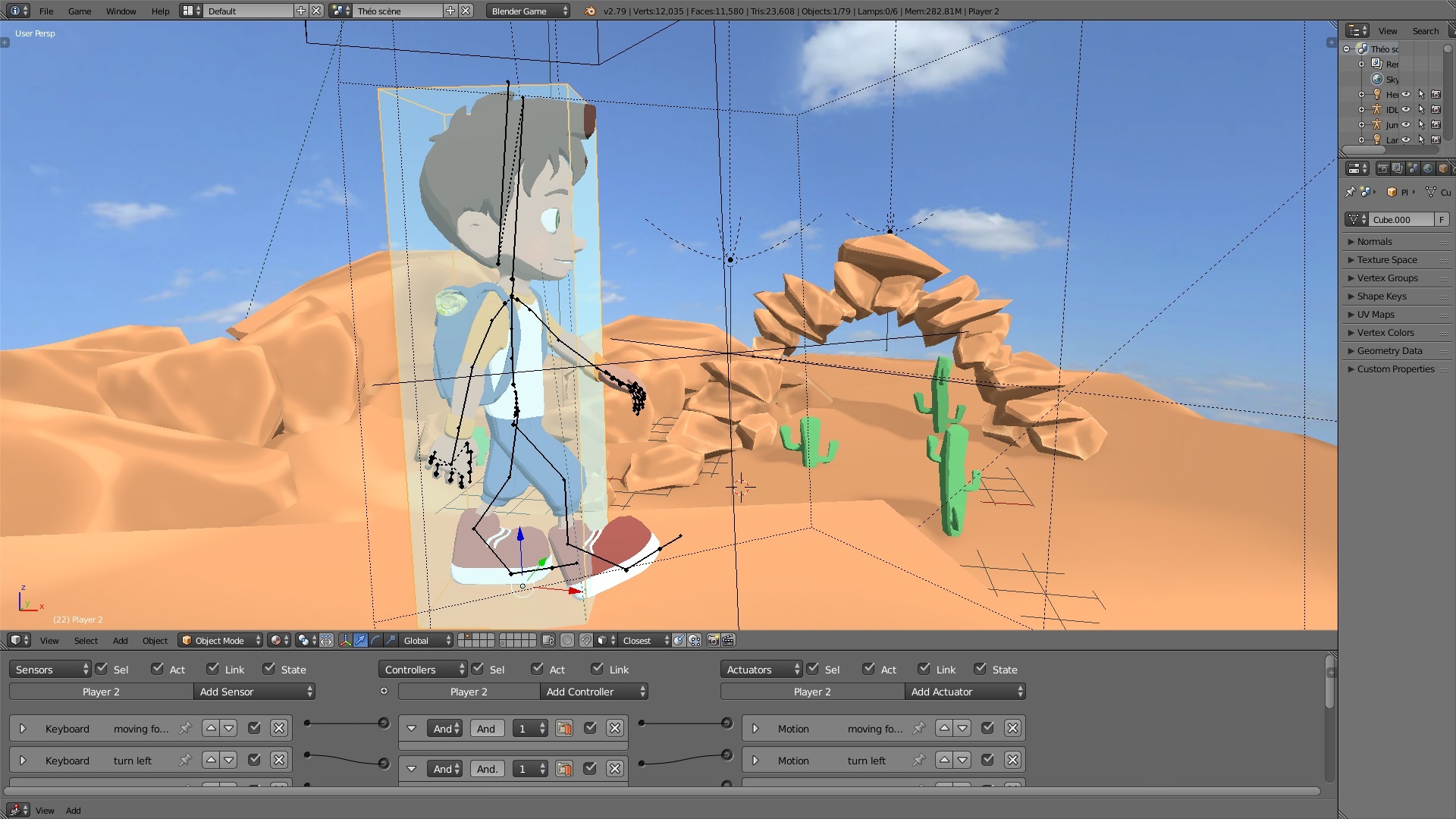Open the Object menu in 3D view header
This screenshot has height=819, width=1456.
click(155, 640)
